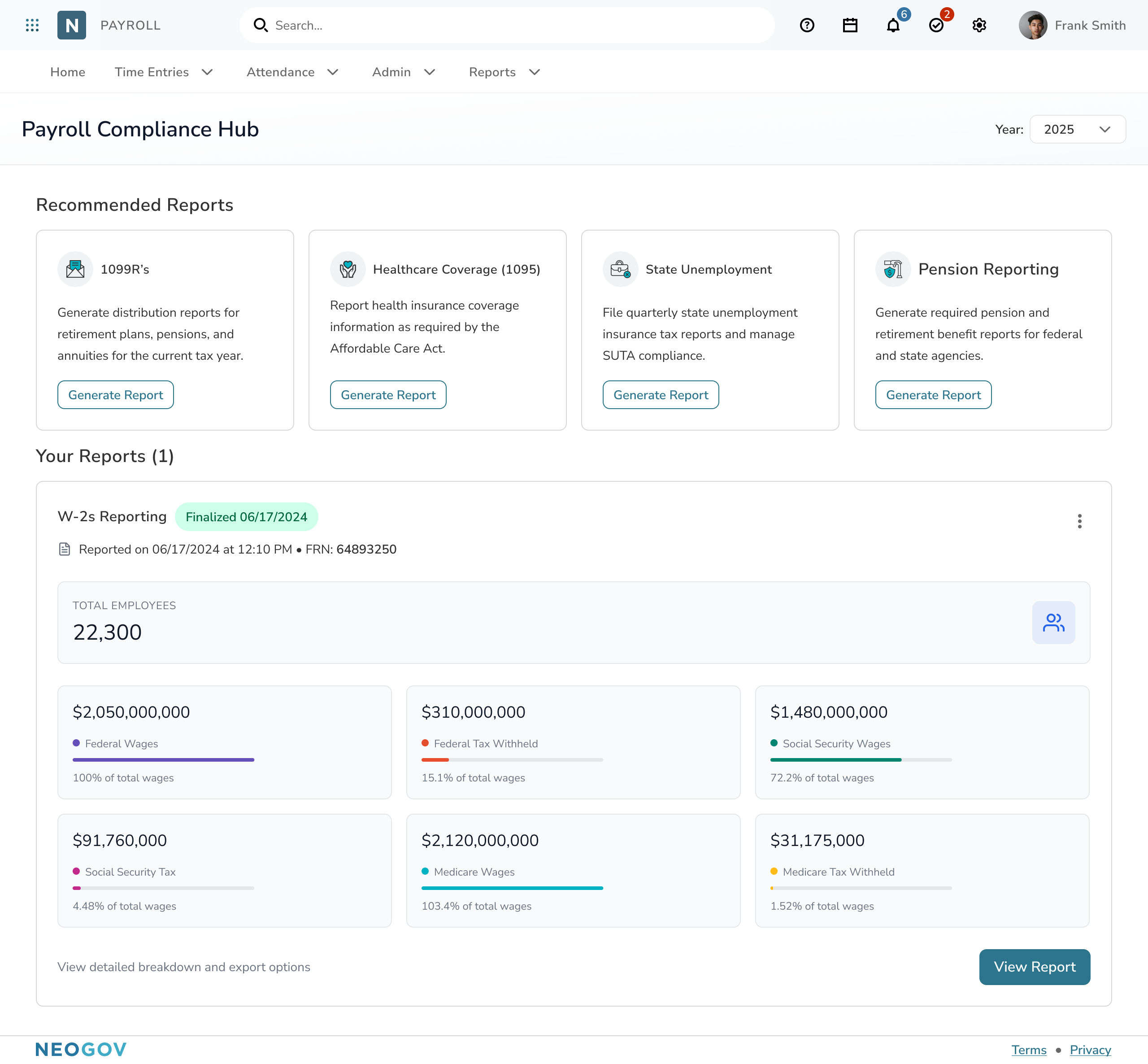
Task: Open the calendar icon in the top bar
Action: point(850,25)
